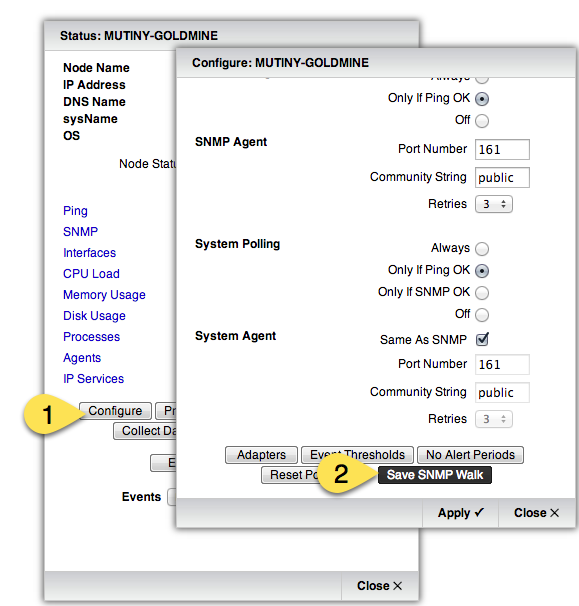Click Collect Data button in Status window
Viewport: 579px width, 606px height.
pos(145,431)
